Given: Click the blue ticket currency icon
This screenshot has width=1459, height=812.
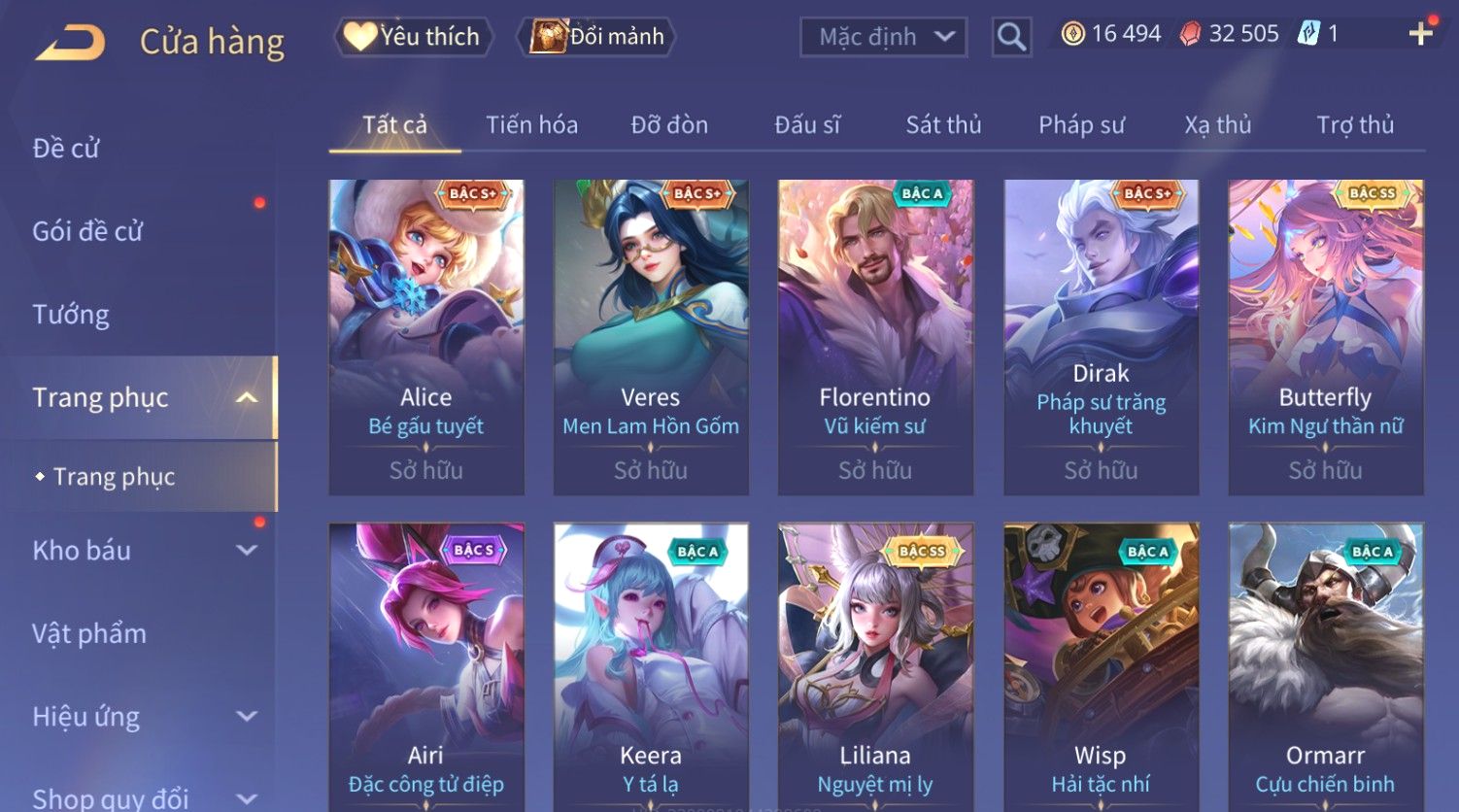Looking at the screenshot, I should coord(1308,34).
